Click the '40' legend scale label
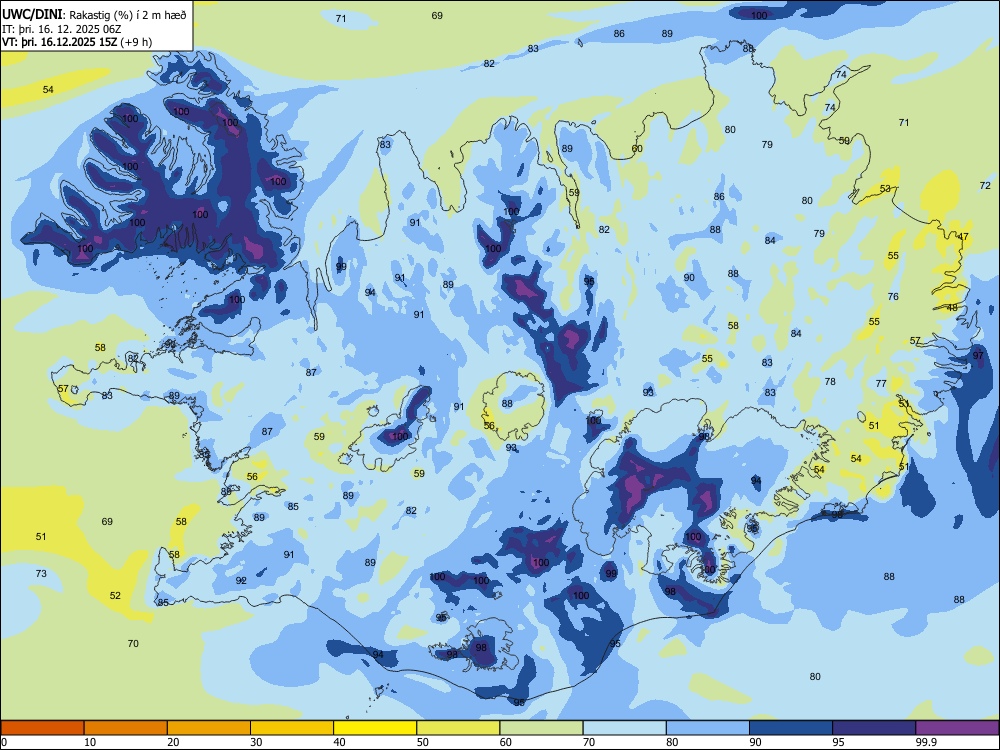1000x750 pixels. (339, 742)
